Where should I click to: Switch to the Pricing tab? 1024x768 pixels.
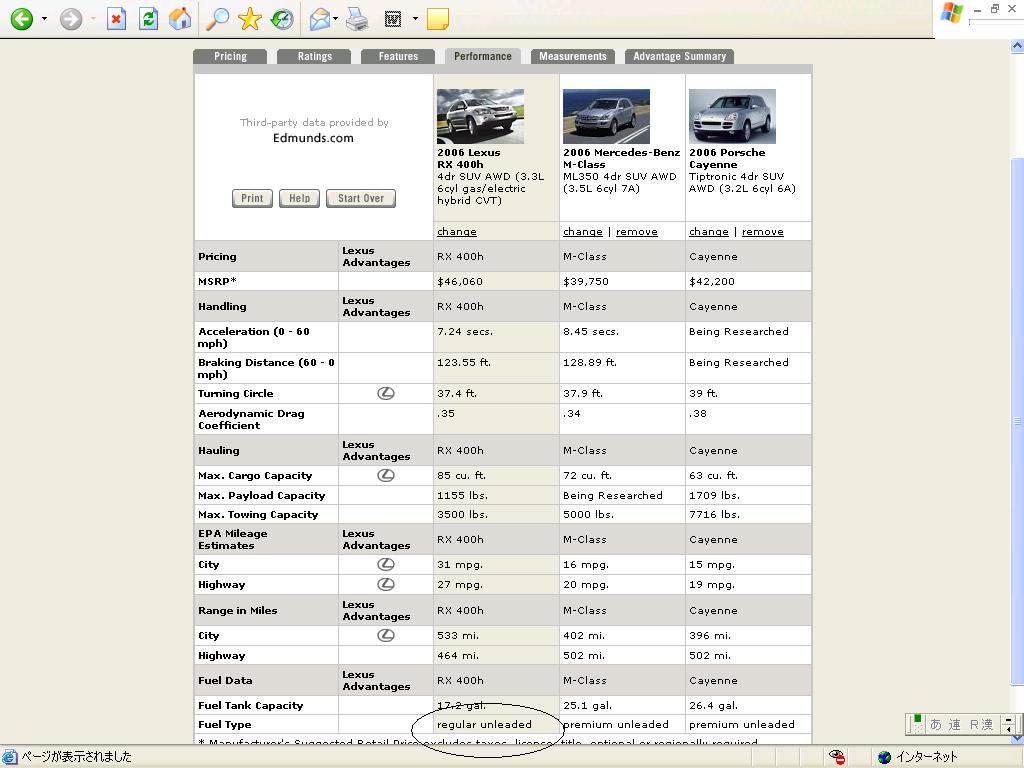(x=230, y=56)
